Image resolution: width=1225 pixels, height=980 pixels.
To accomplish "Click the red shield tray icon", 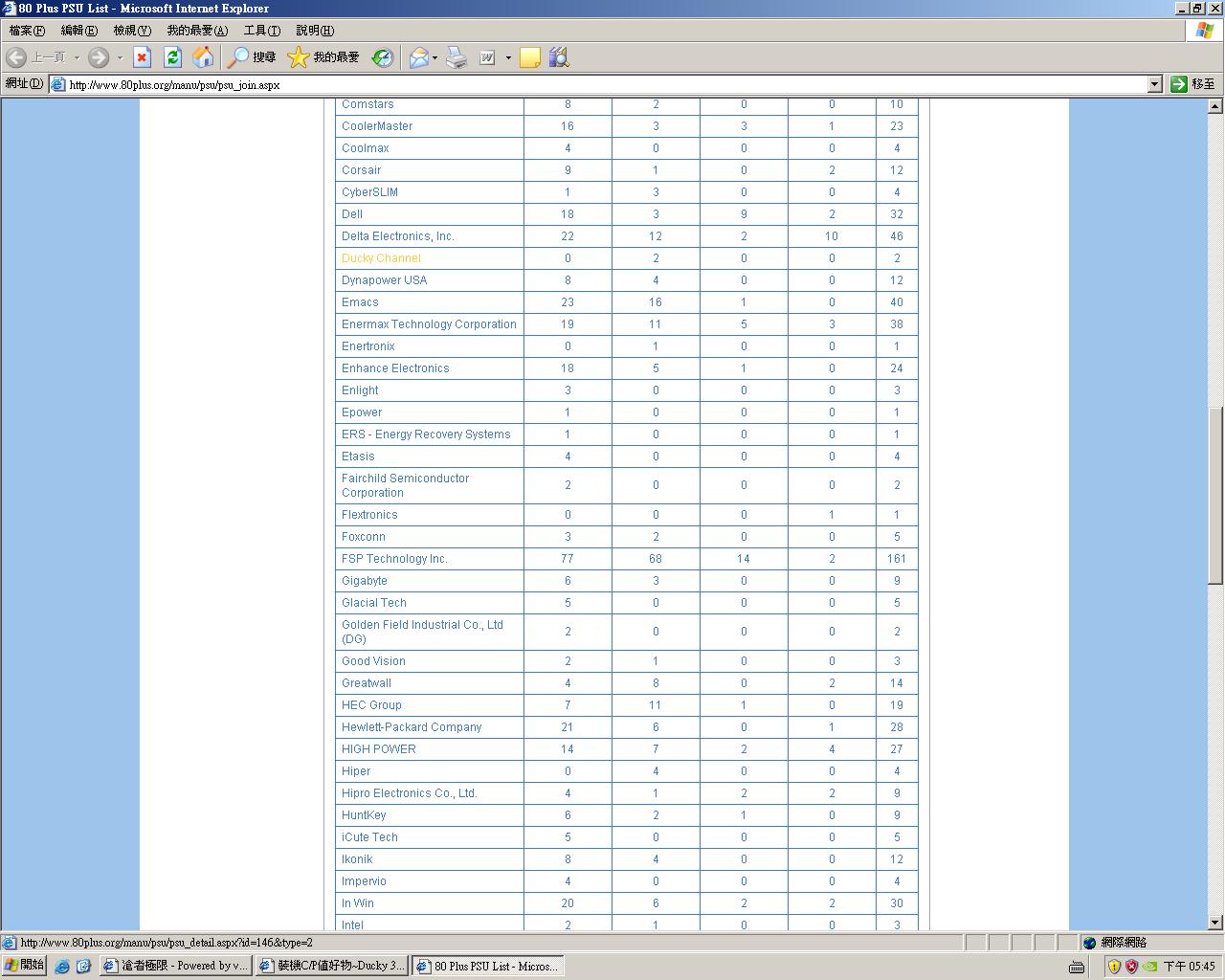I will point(1132,967).
